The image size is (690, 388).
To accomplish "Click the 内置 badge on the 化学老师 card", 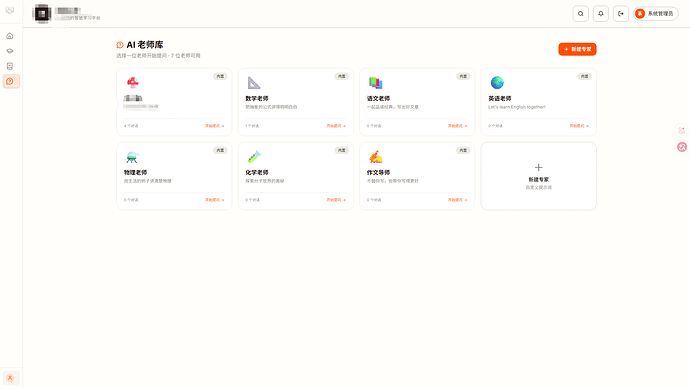I will pos(341,150).
